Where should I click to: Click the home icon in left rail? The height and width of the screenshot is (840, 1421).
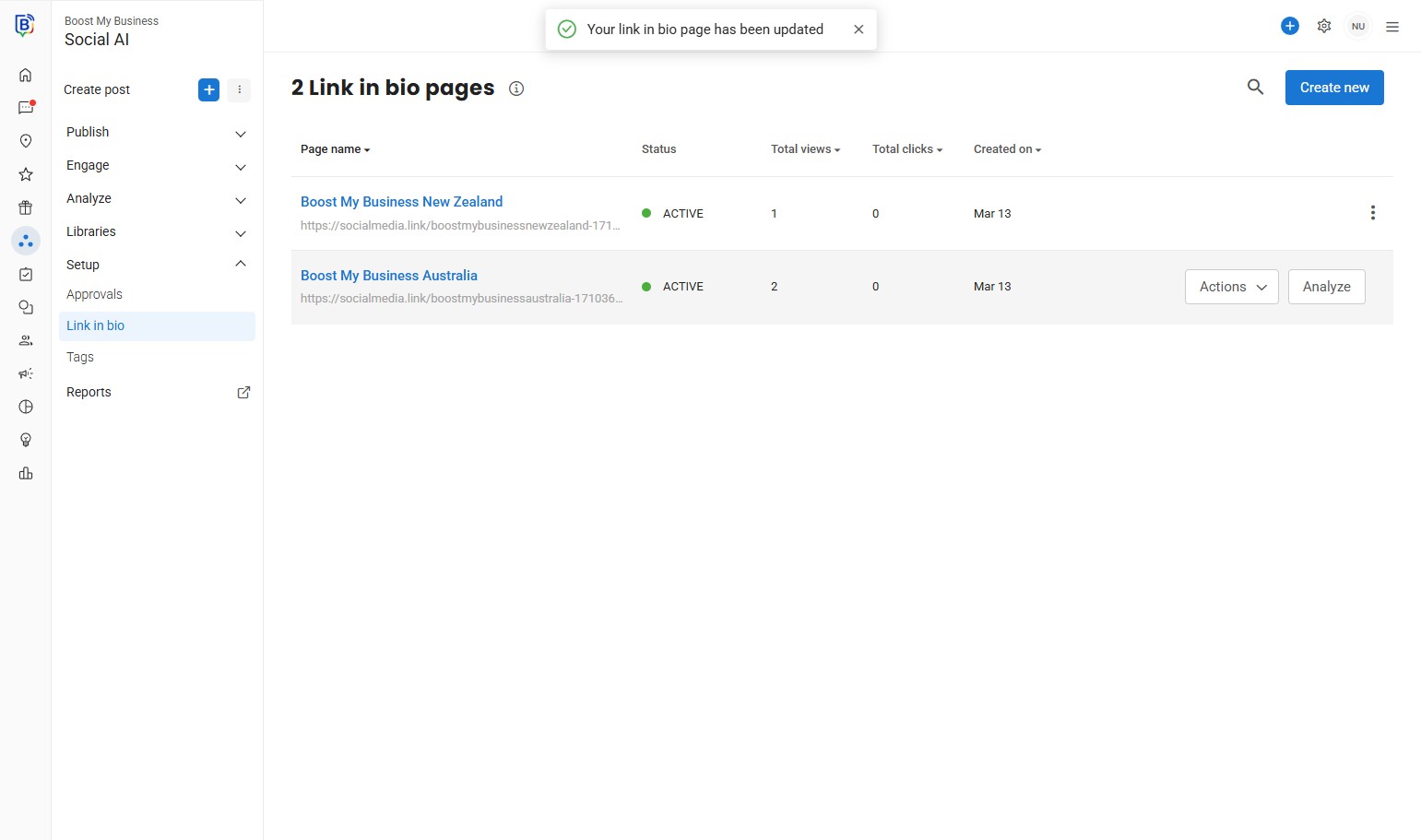point(26,75)
